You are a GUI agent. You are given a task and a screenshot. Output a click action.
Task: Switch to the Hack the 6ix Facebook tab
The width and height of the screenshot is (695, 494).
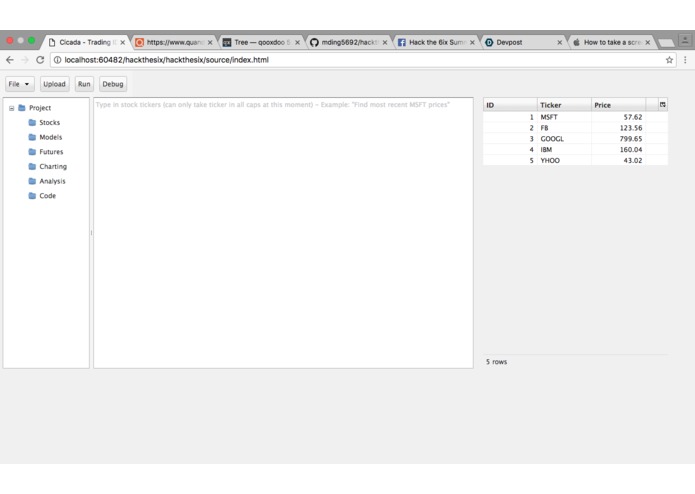pyautogui.click(x=436, y=42)
